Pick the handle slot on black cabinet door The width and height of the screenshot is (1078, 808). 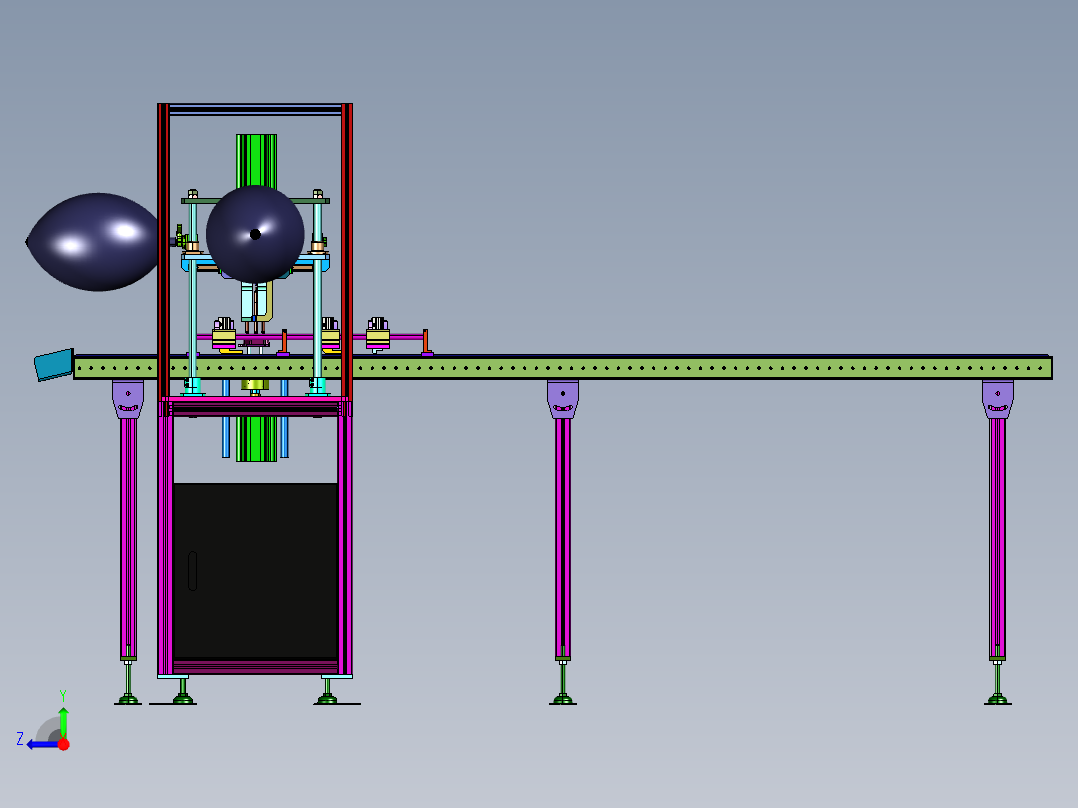coord(192,571)
